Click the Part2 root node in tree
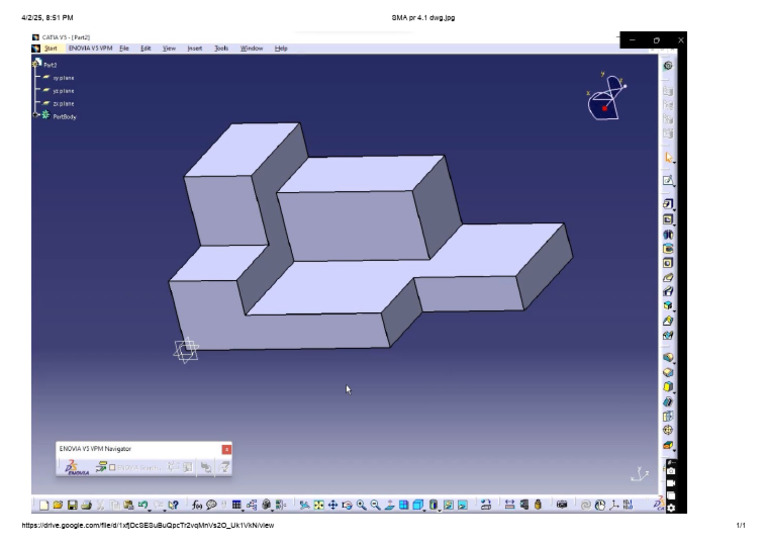The width and height of the screenshot is (768, 543). pyautogui.click(x=50, y=64)
